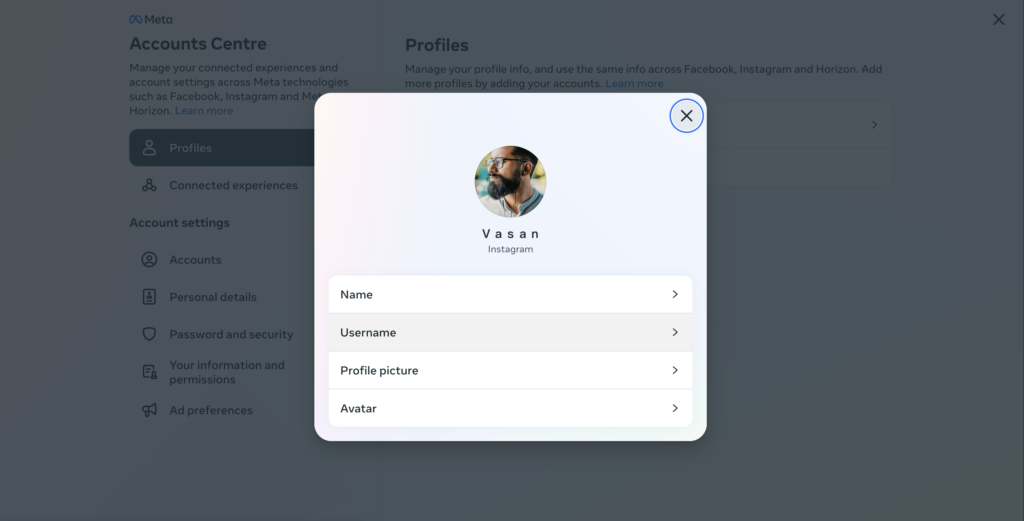Screen dimensions: 1024x521
Task: Expand the Username row chevron
Action: [x=675, y=332]
